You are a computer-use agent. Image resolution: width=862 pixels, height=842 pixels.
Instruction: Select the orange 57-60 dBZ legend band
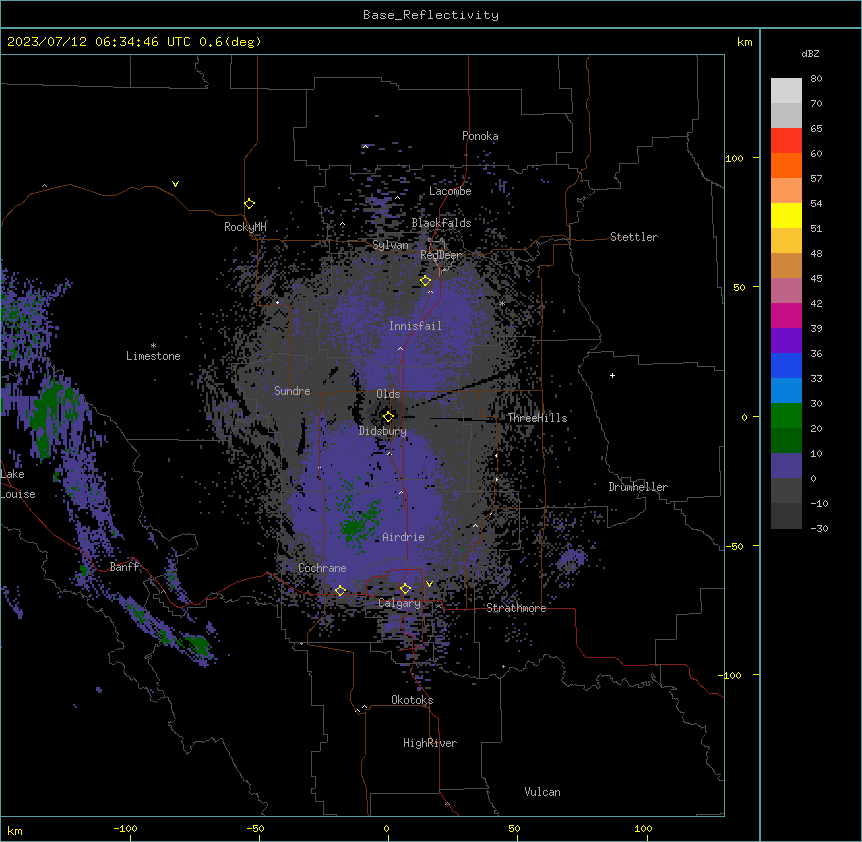786,165
